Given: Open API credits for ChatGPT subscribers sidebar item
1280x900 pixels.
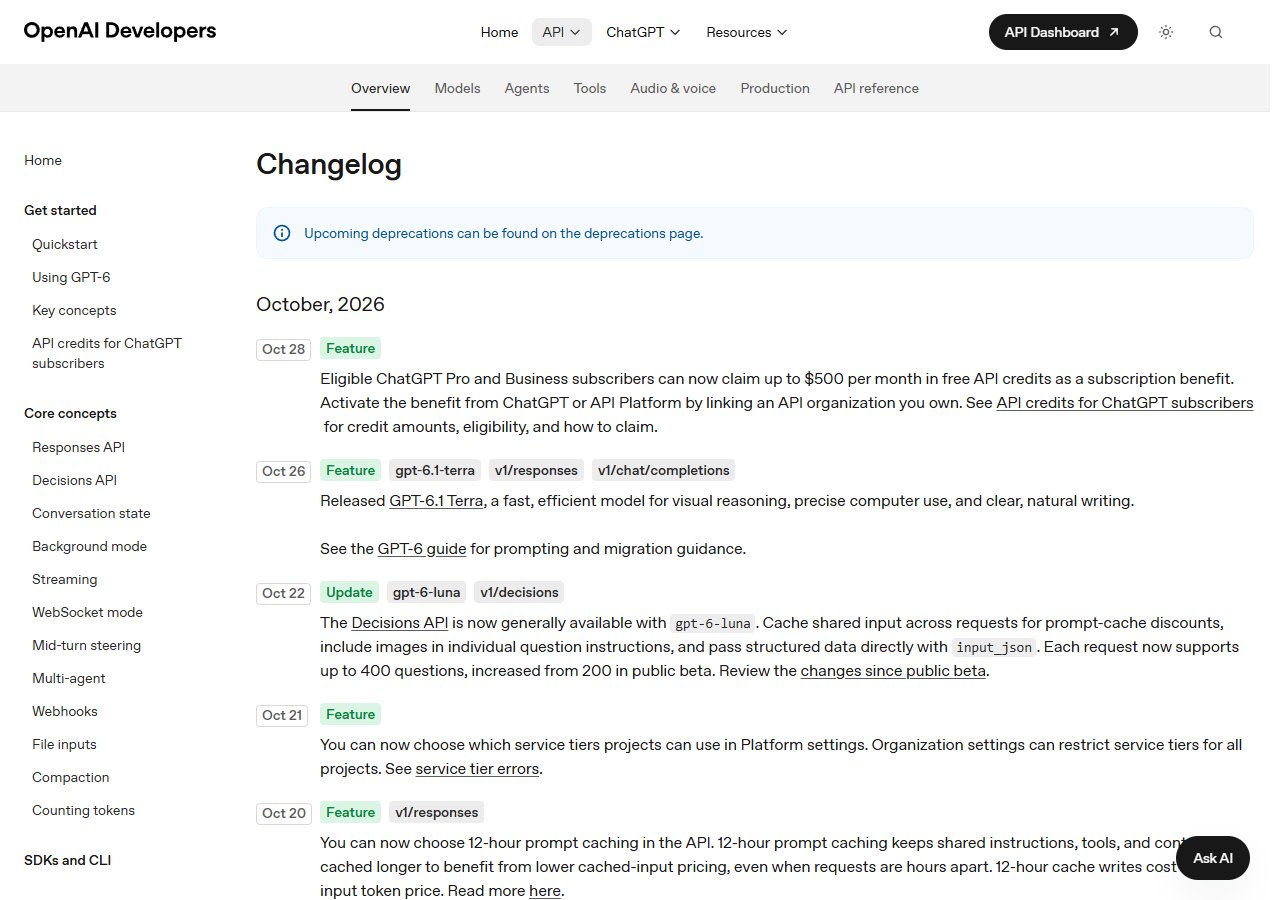Looking at the screenshot, I should point(107,353).
